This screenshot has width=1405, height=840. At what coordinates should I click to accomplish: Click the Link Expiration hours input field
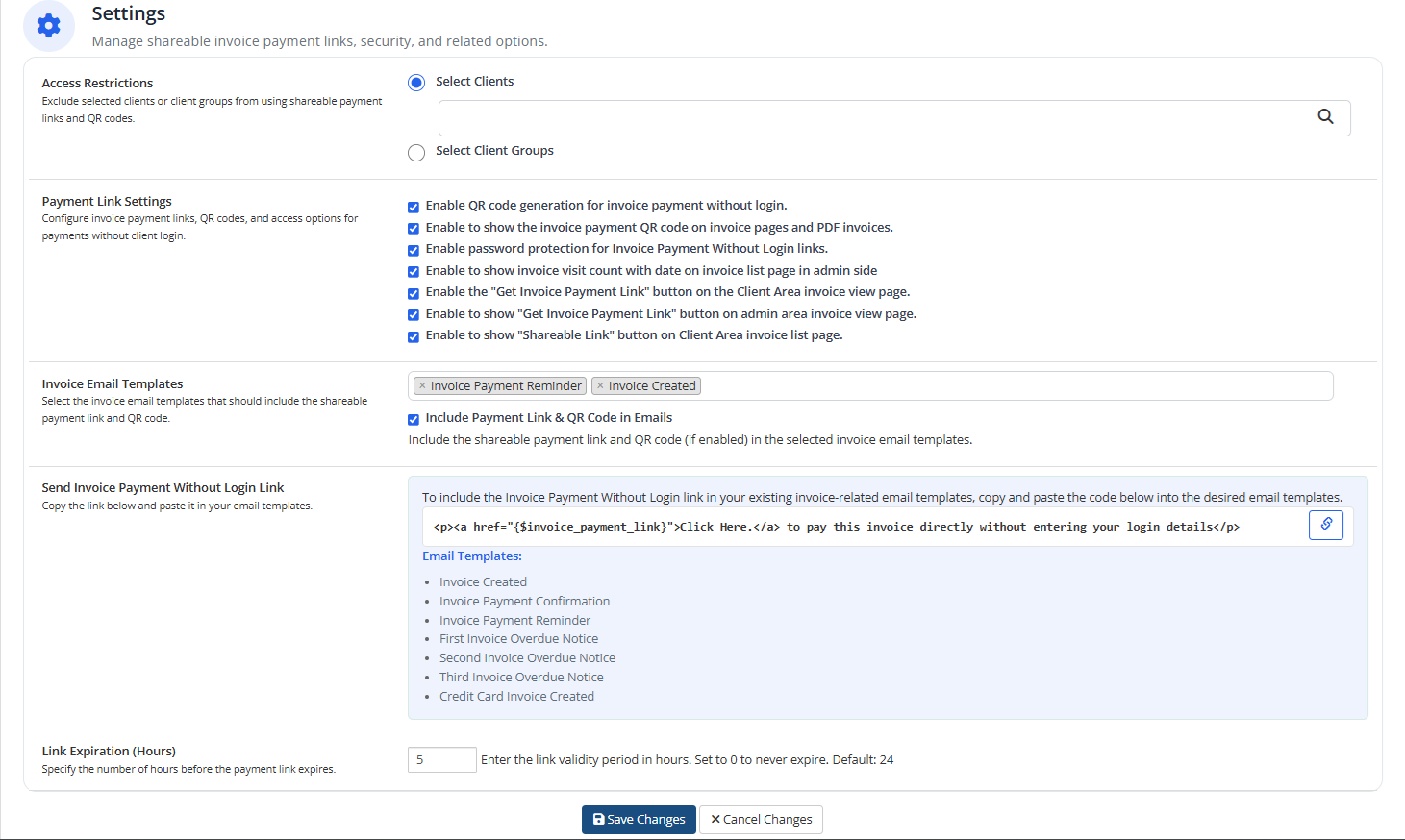point(442,759)
